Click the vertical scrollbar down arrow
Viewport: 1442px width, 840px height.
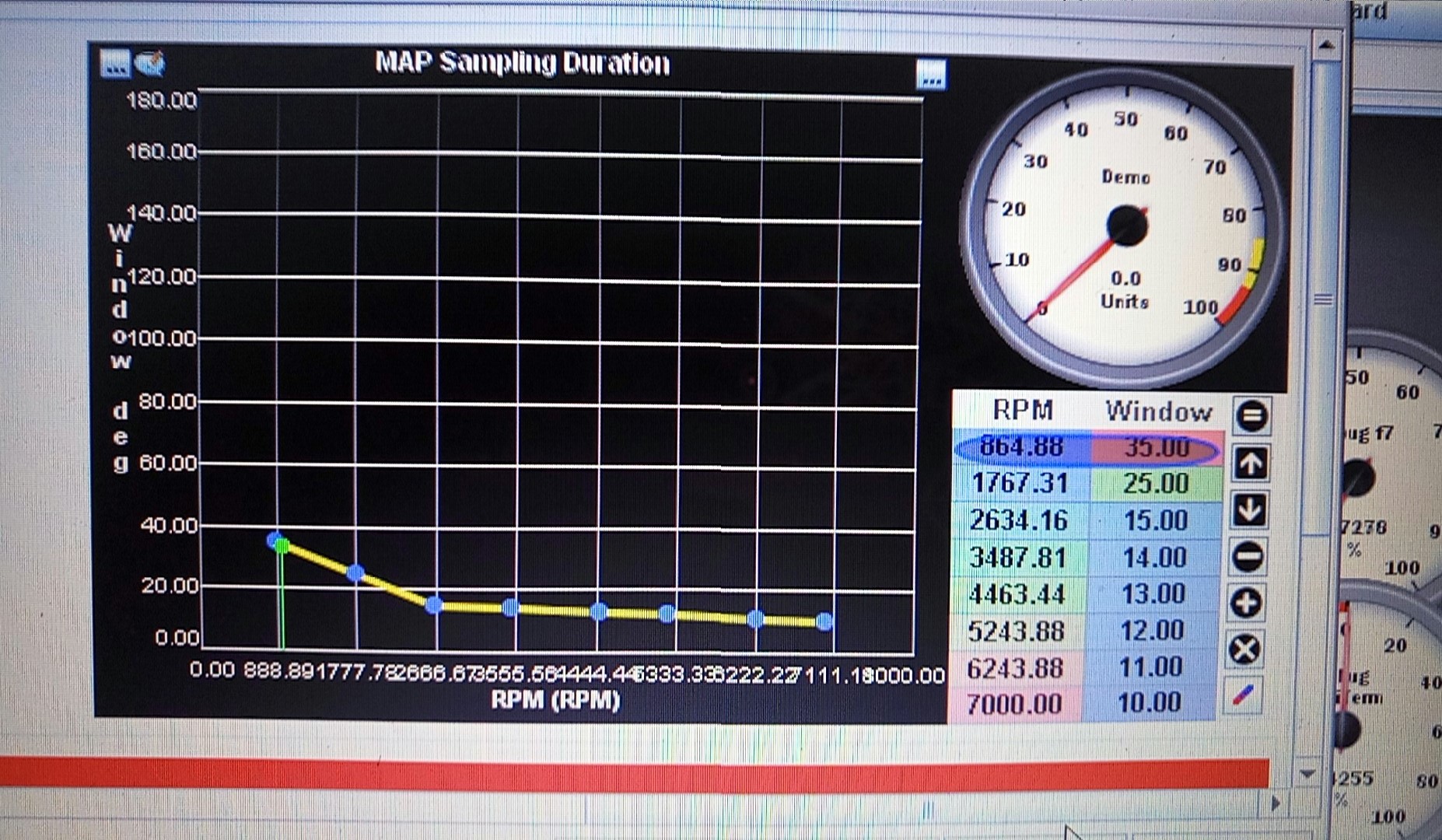pos(1307,775)
